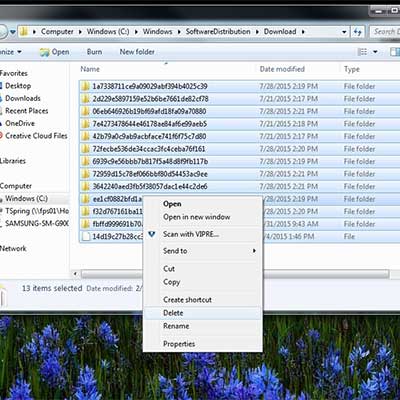Click the preview pane icon in toolbar
This screenshot has height=400, width=400.
tap(395, 52)
